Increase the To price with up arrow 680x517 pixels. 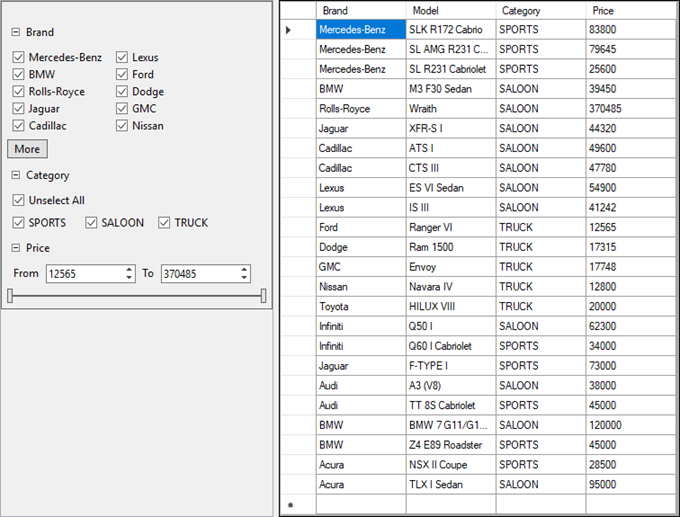pyautogui.click(x=245, y=269)
